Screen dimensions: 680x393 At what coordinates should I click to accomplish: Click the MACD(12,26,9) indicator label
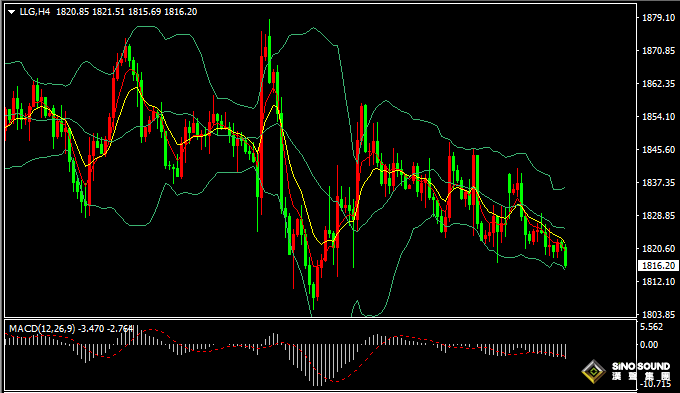(42, 329)
